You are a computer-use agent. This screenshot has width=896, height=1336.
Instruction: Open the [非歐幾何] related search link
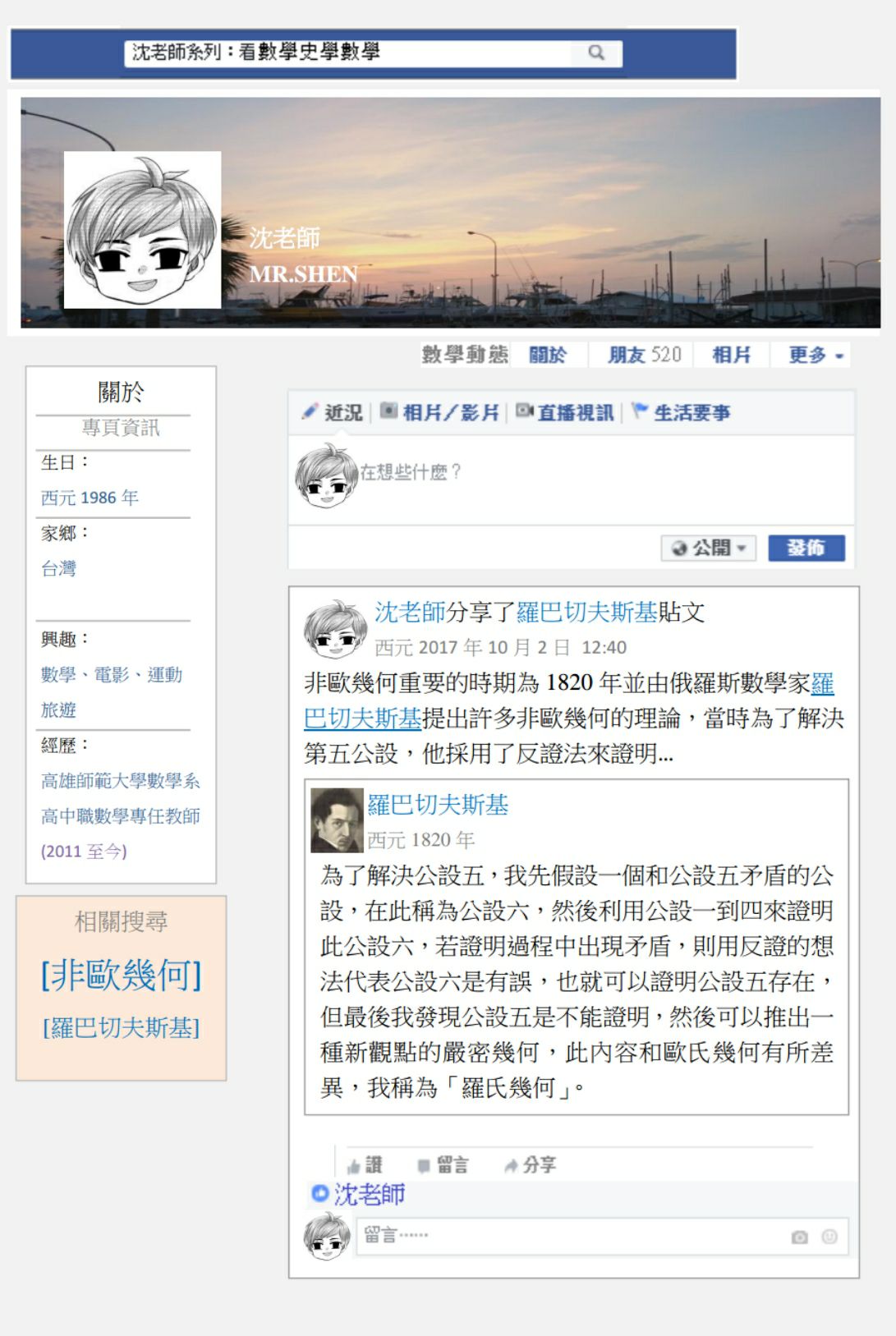tap(121, 976)
